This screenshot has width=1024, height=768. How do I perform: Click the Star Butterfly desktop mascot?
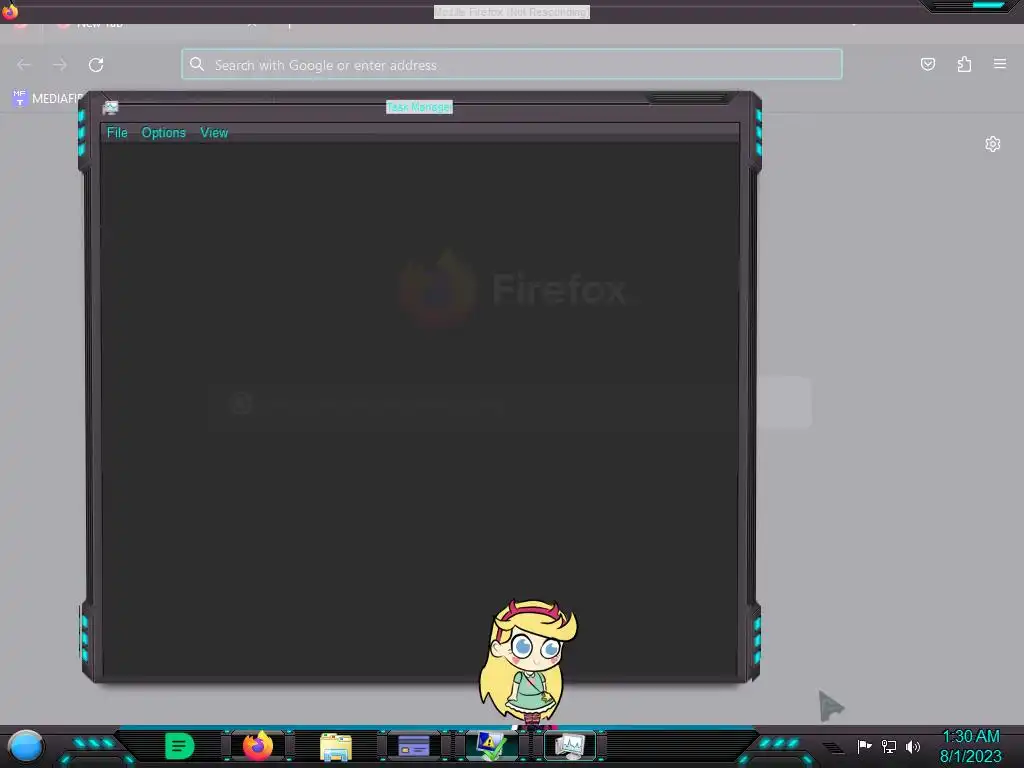tap(528, 663)
